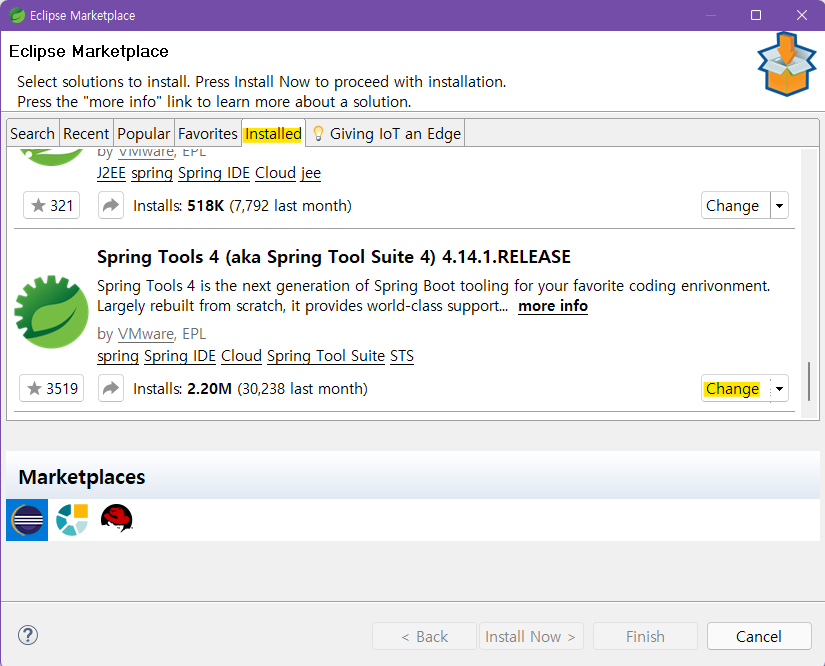The height and width of the screenshot is (666, 825).
Task: Open the Popular tab
Action: [x=144, y=134]
